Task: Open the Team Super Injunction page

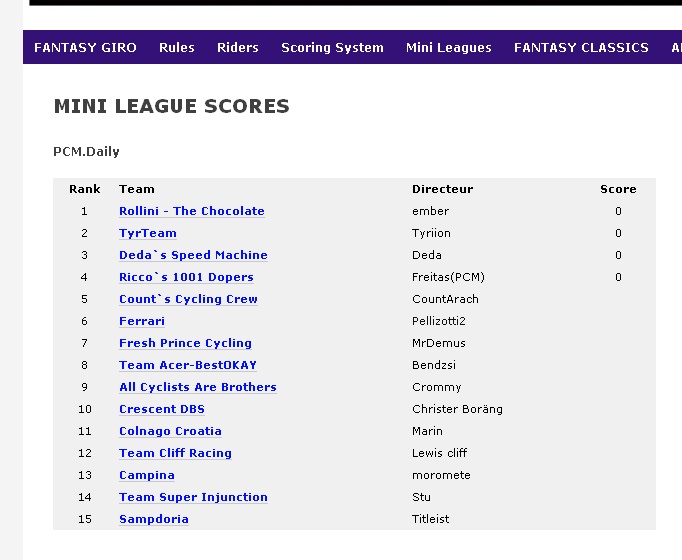Action: (193, 497)
